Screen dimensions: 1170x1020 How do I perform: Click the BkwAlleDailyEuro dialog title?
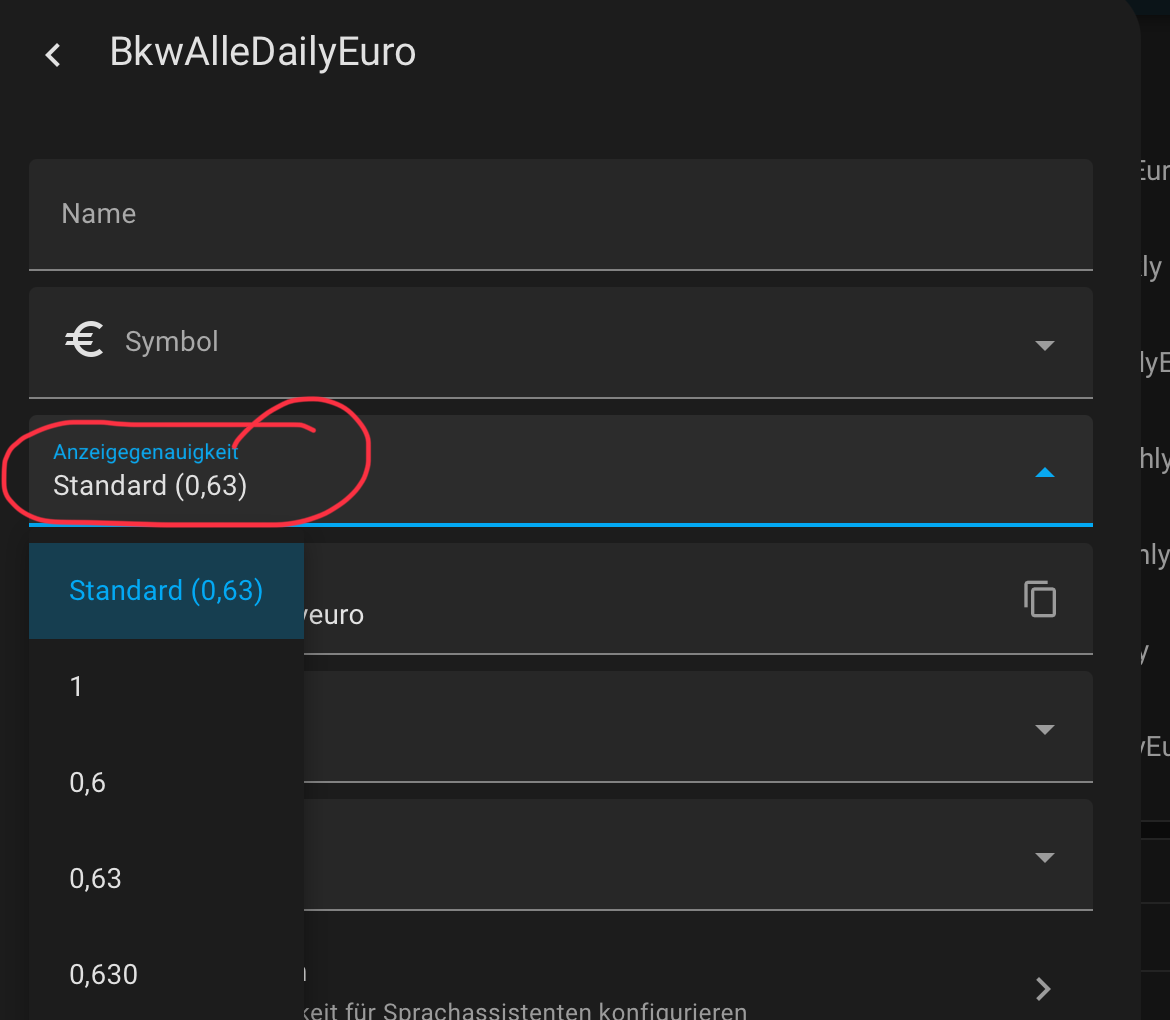point(262,52)
